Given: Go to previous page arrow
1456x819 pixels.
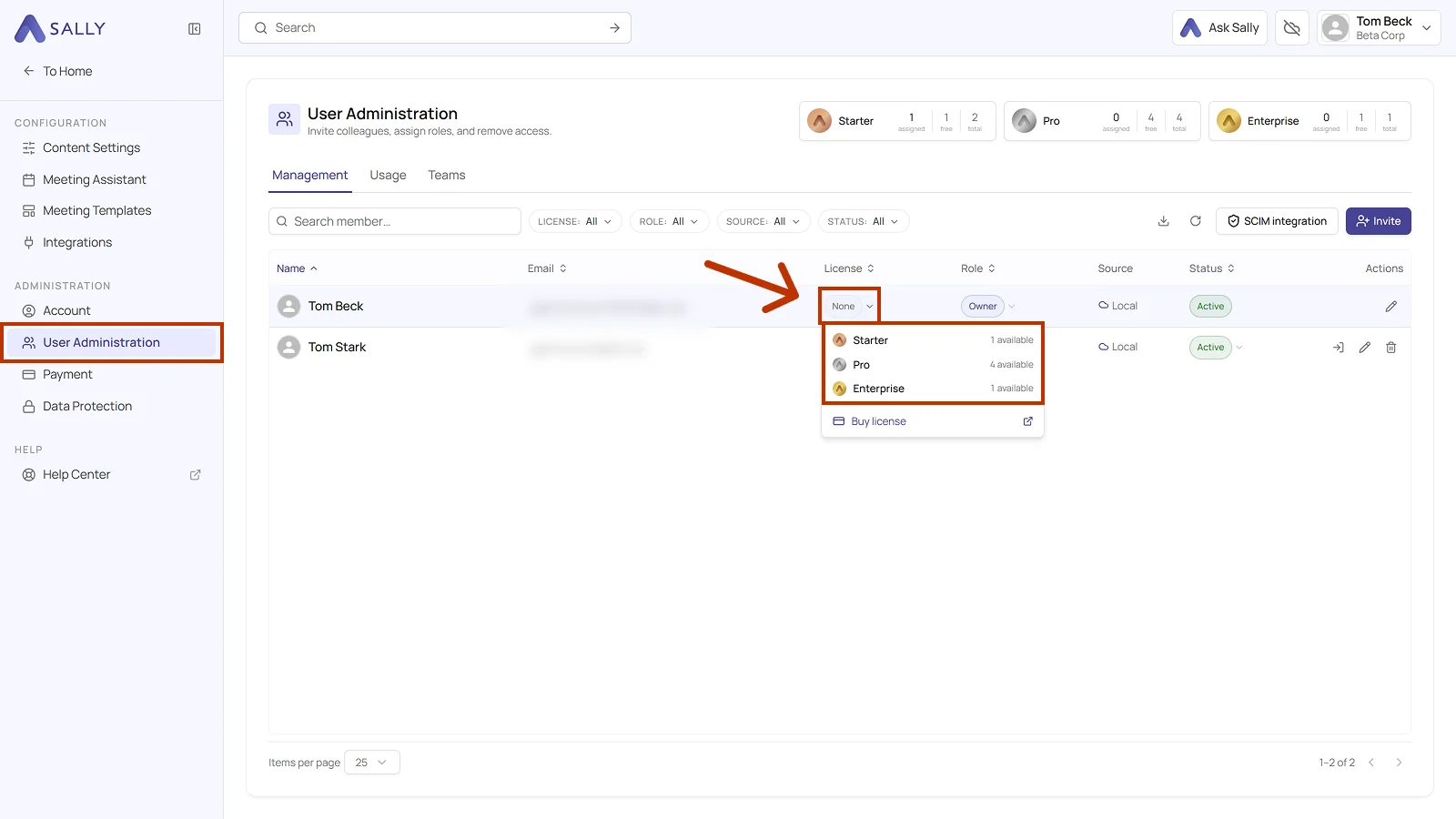Looking at the screenshot, I should (x=1371, y=763).
